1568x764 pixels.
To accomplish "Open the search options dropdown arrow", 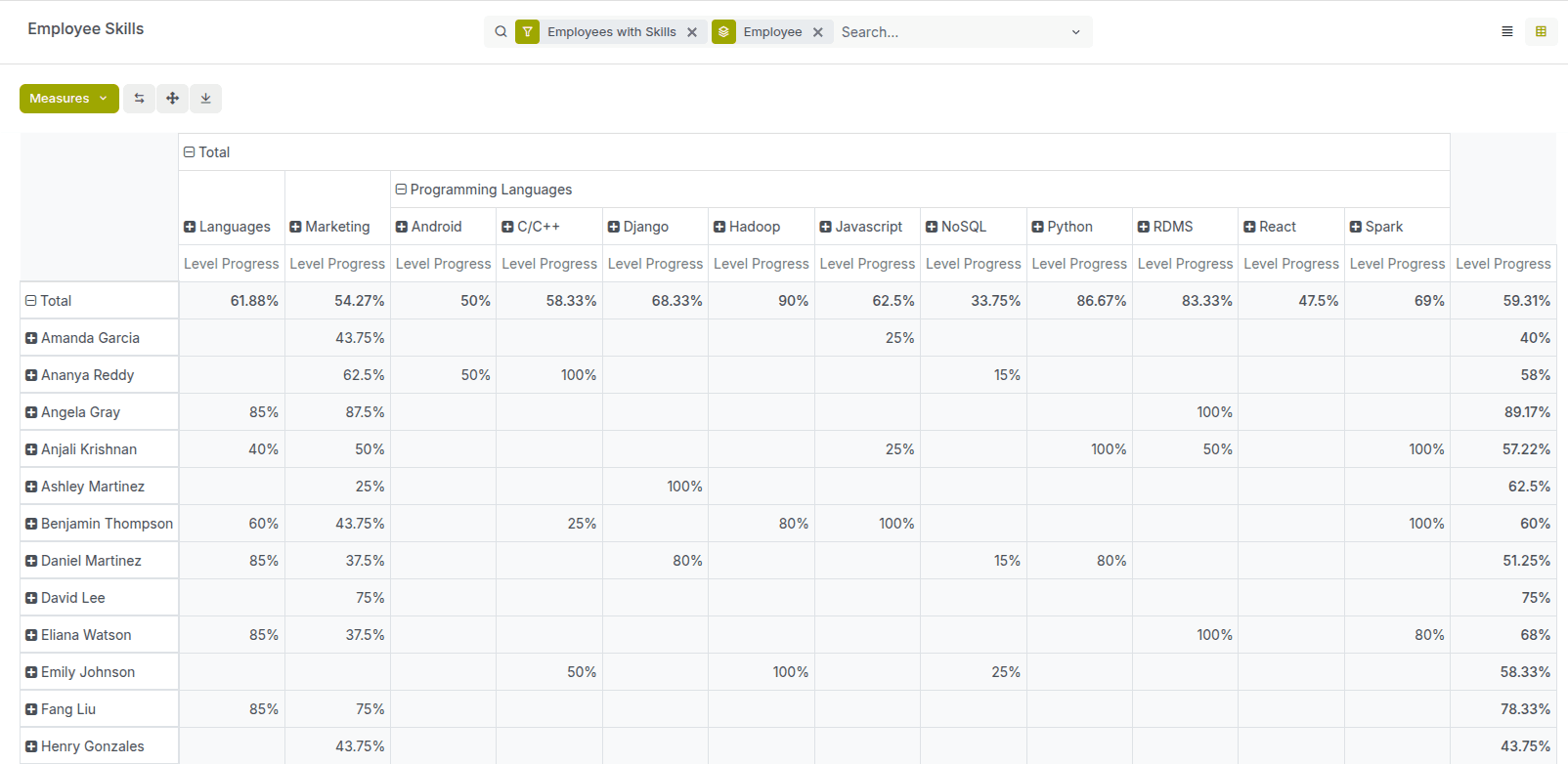I will [x=1075, y=32].
